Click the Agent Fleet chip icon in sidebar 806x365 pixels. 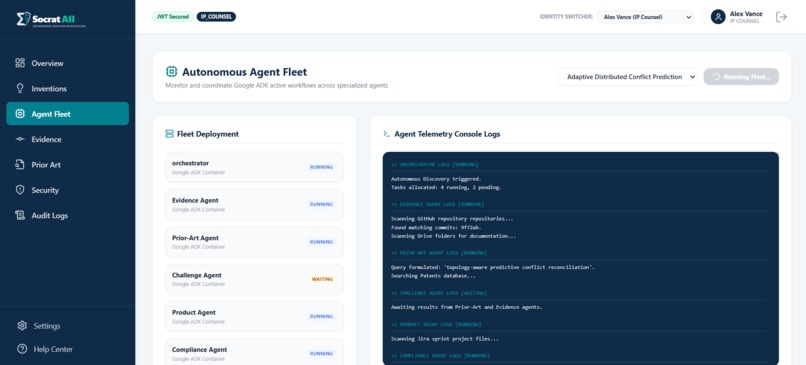point(20,114)
